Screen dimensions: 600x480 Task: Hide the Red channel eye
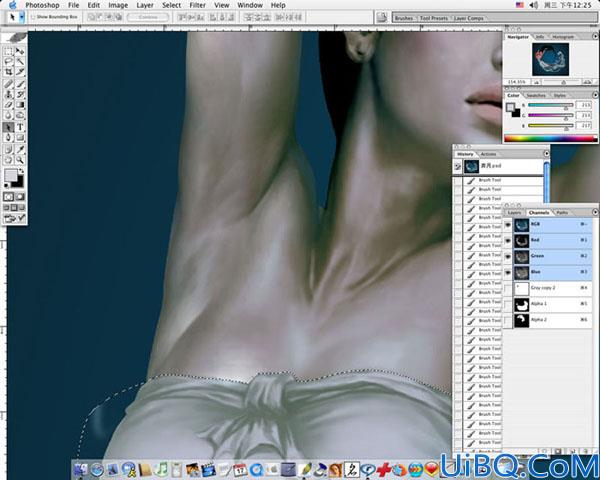pyautogui.click(x=508, y=241)
